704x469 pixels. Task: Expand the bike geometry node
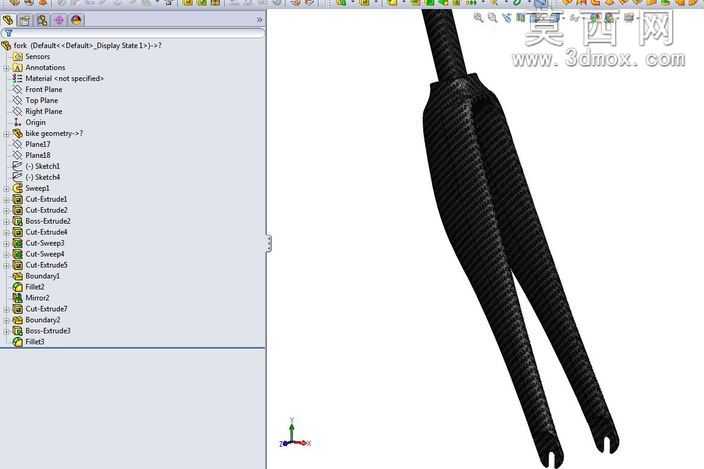6,134
